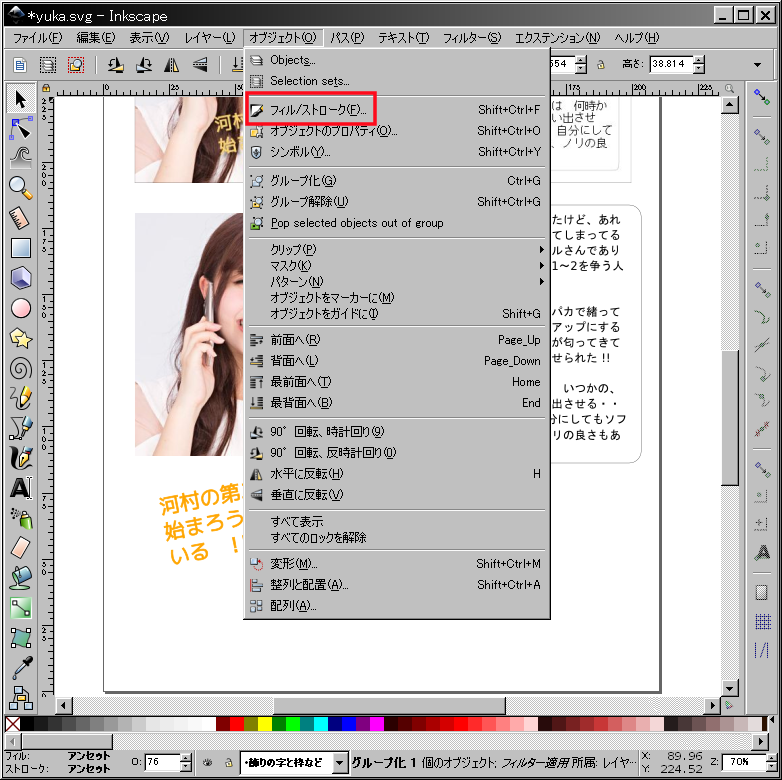This screenshot has height=780, width=782.
Task: Toggle snap text anchors icon
Action: (762, 553)
